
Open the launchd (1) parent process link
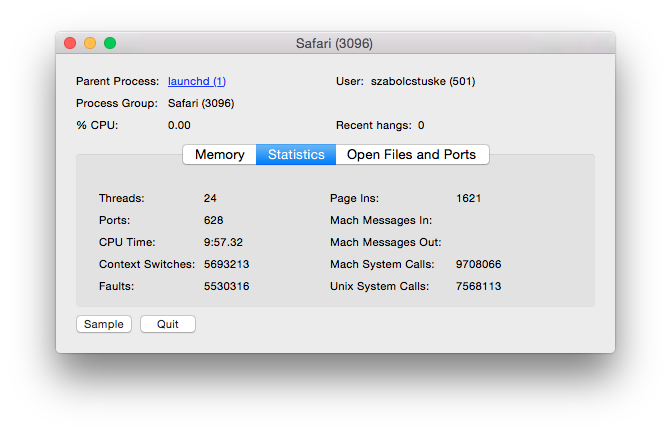point(197,81)
